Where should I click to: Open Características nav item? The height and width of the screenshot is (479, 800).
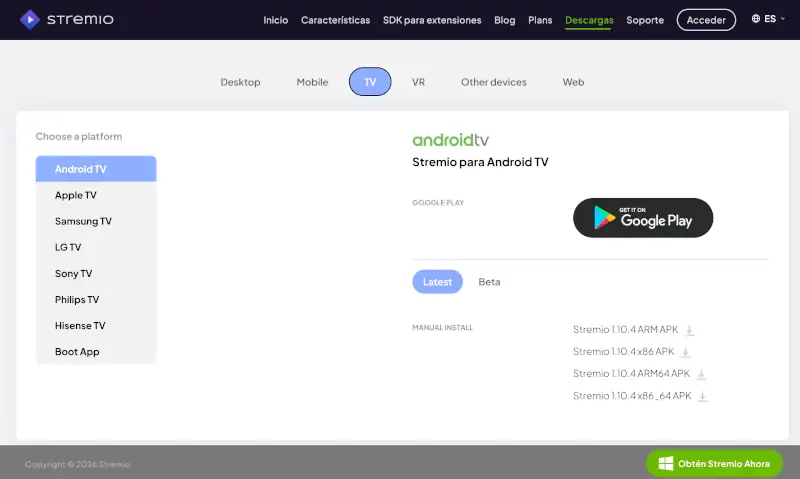pos(335,20)
